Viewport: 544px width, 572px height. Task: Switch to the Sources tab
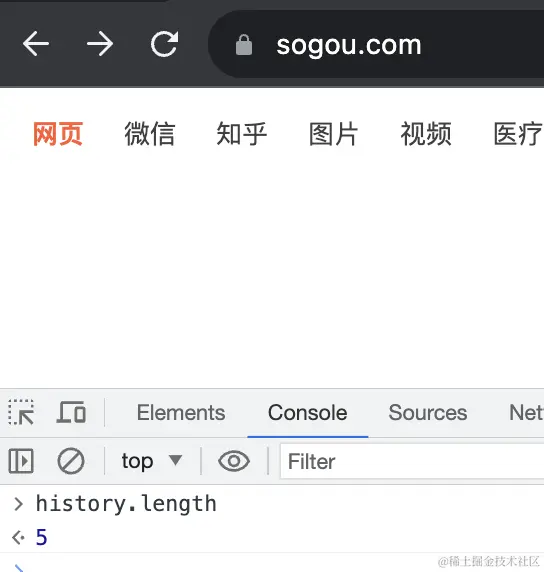(x=428, y=413)
